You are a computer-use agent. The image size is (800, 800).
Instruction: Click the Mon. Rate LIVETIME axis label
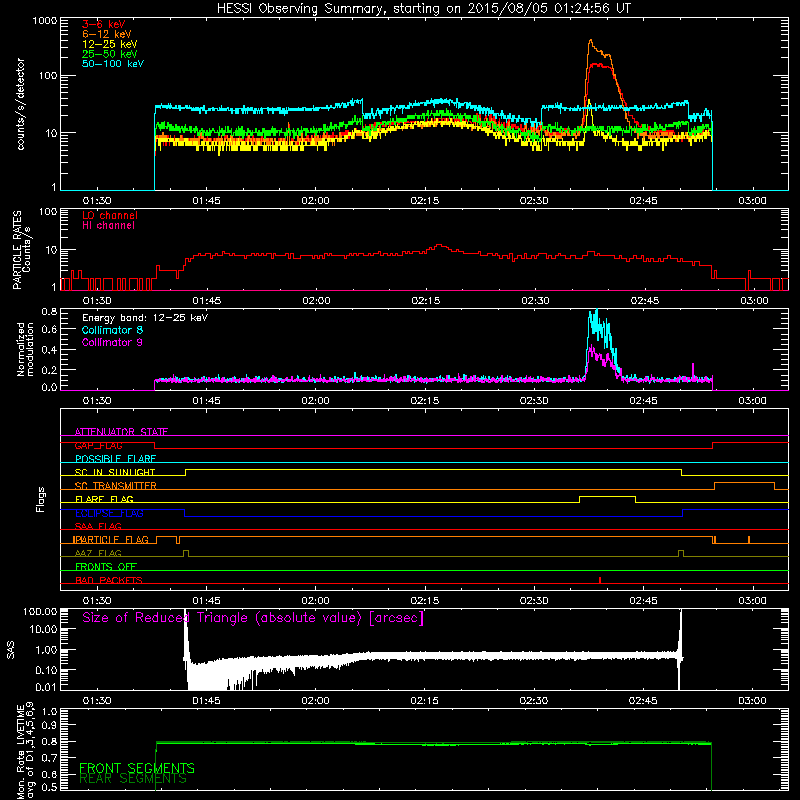coord(24,751)
